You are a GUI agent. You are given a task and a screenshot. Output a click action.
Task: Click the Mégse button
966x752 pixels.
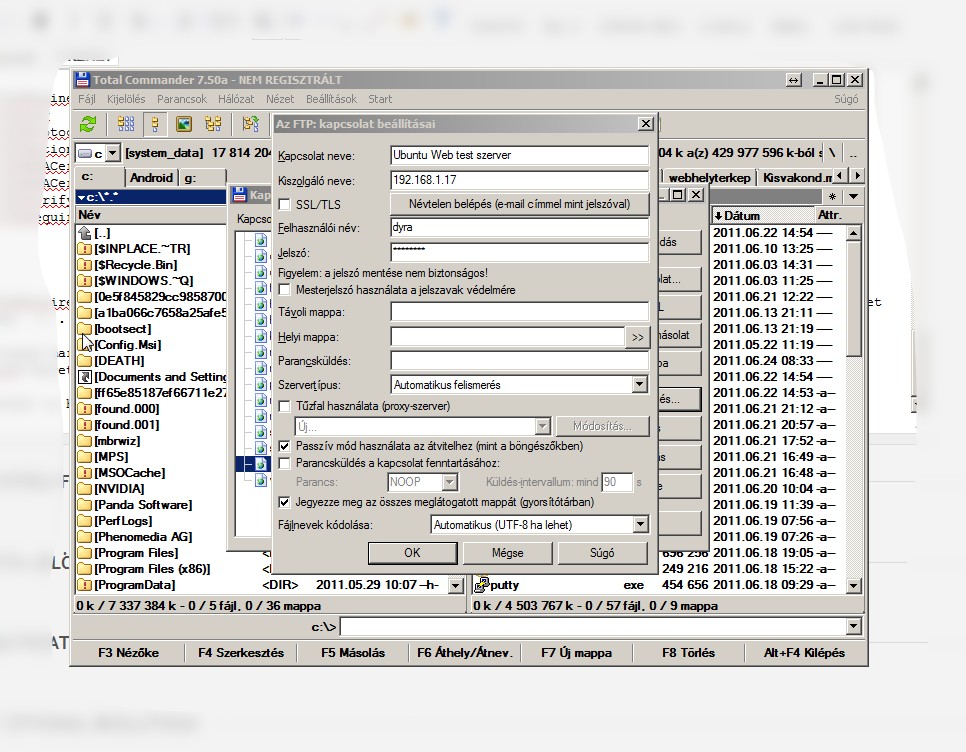pos(508,553)
